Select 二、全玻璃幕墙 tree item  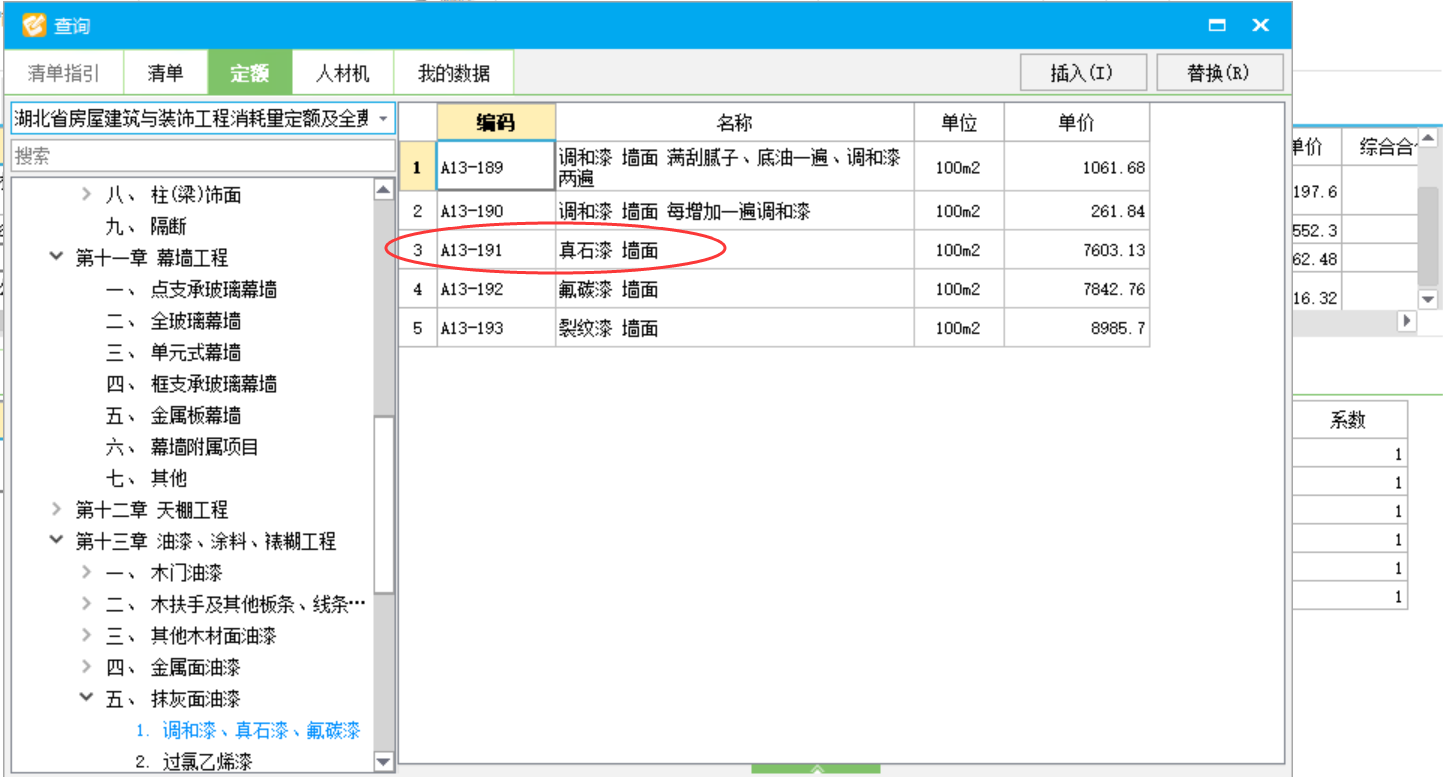coord(173,321)
